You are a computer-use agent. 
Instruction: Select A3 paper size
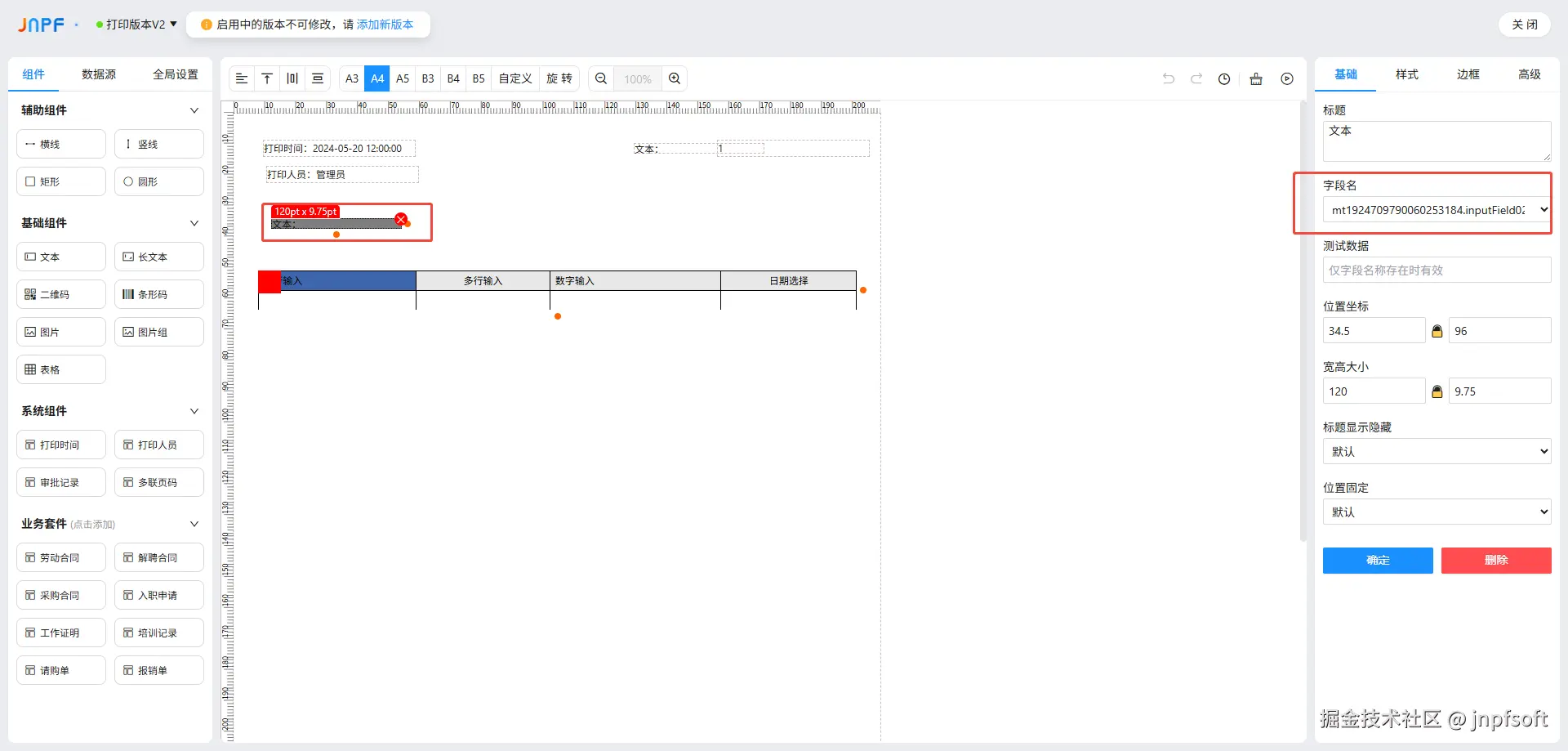click(x=352, y=78)
